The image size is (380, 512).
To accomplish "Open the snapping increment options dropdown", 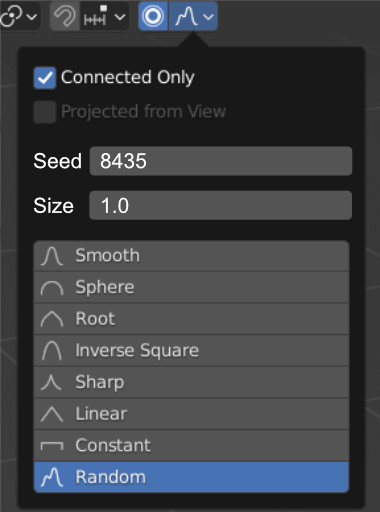I will [x=104, y=16].
